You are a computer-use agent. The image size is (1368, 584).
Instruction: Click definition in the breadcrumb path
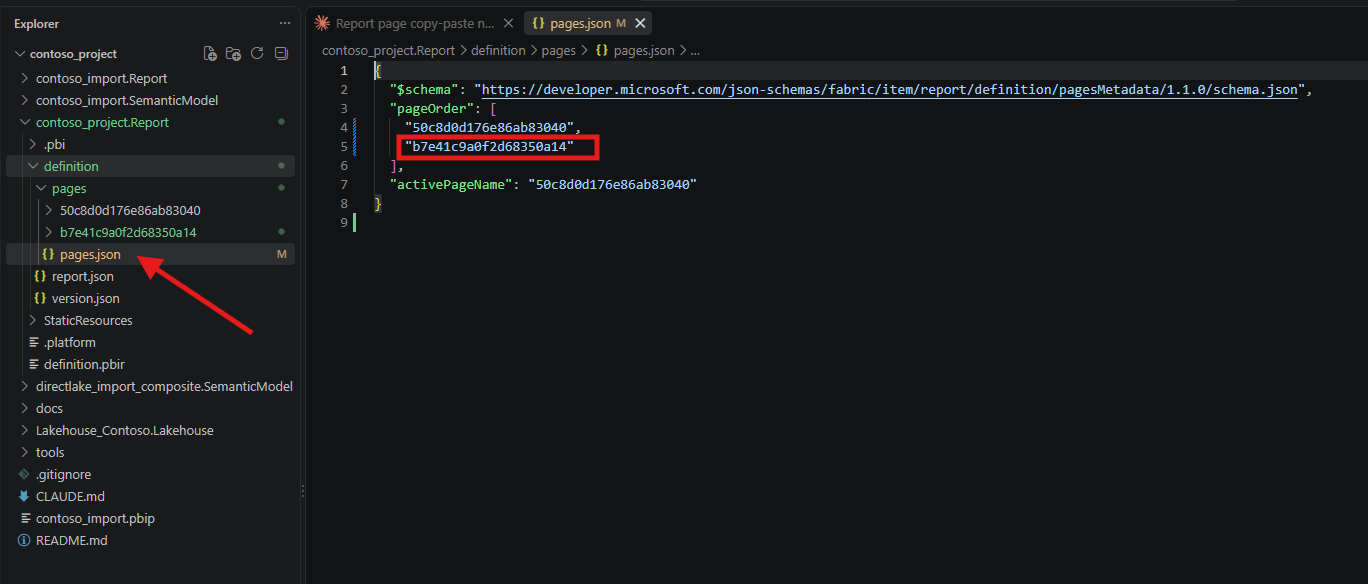pyautogui.click(x=498, y=50)
